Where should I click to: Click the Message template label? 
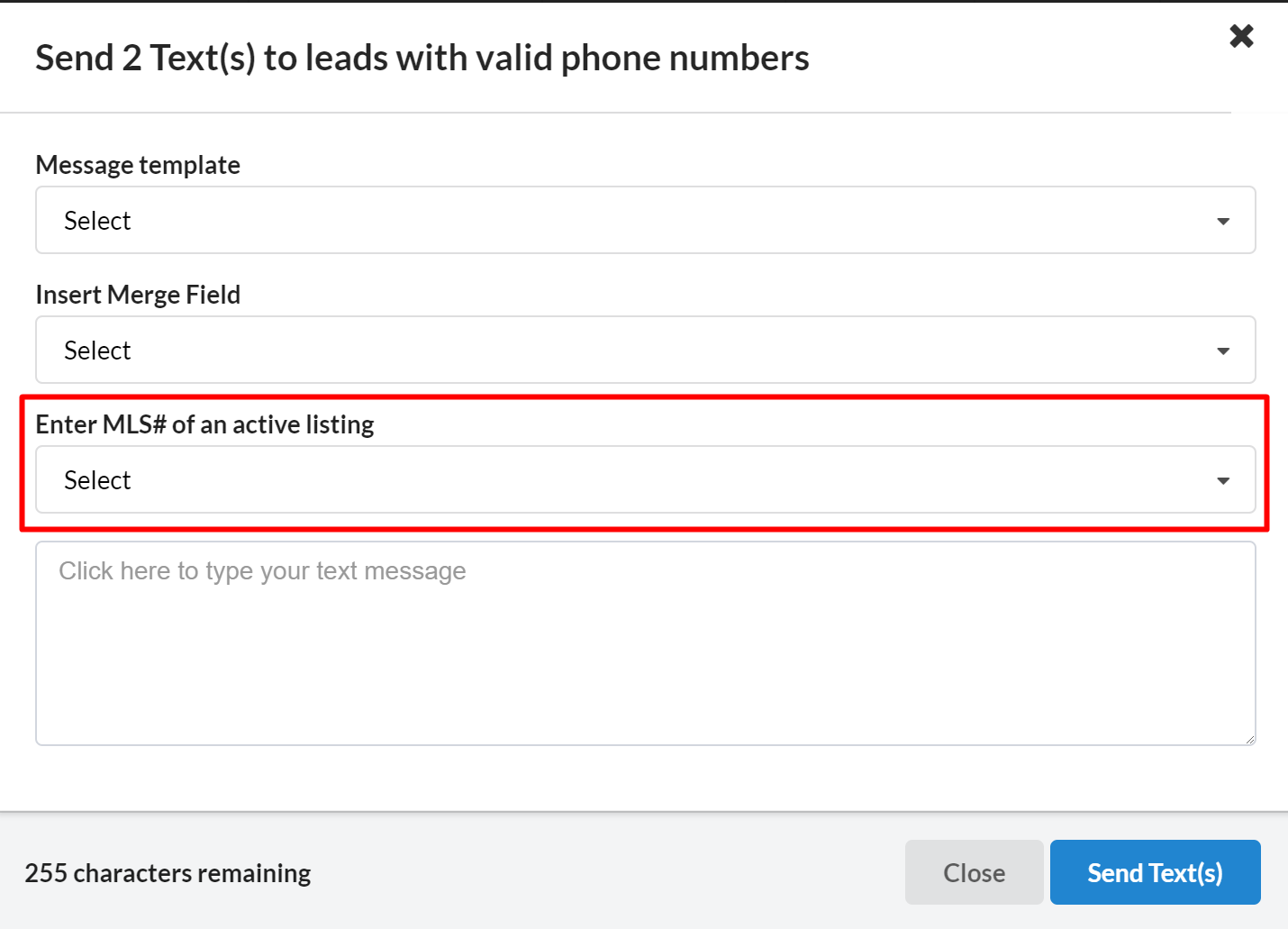pos(138,165)
